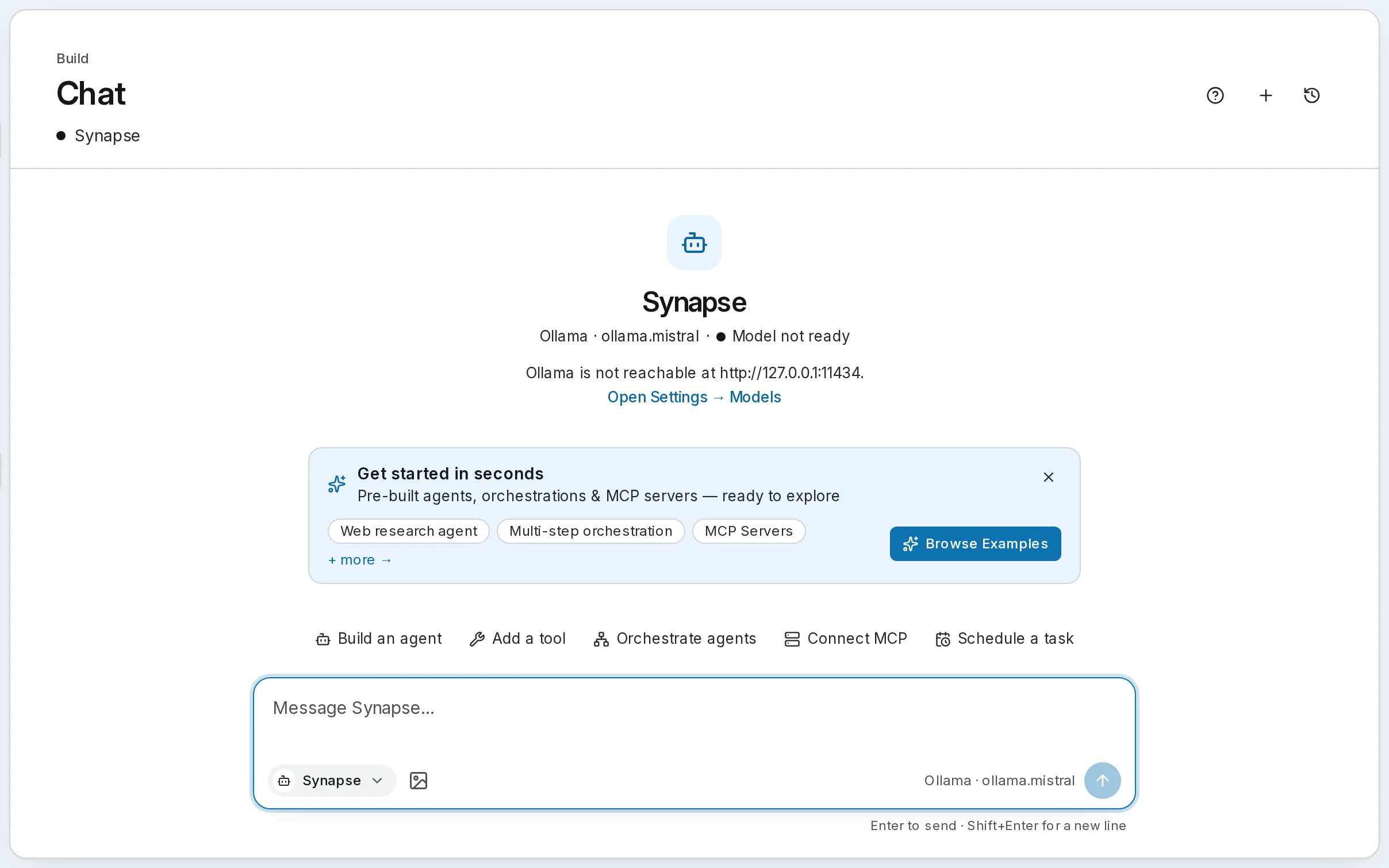Select the Web research agent chip
This screenshot has height=868, width=1389.
coord(409,531)
